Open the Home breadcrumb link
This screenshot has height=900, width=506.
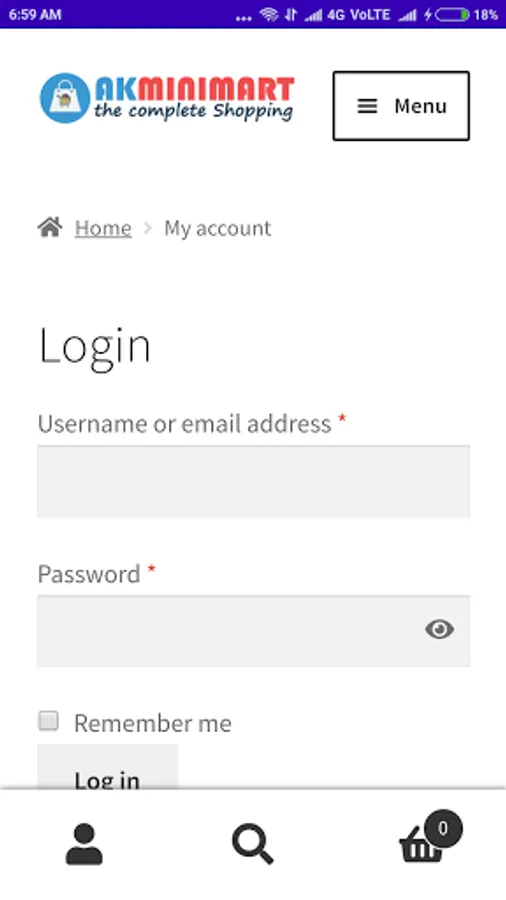click(103, 228)
